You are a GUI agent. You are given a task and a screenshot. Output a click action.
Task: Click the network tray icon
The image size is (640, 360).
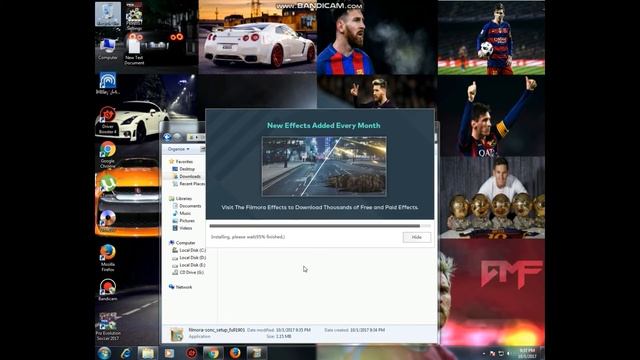pos(501,353)
